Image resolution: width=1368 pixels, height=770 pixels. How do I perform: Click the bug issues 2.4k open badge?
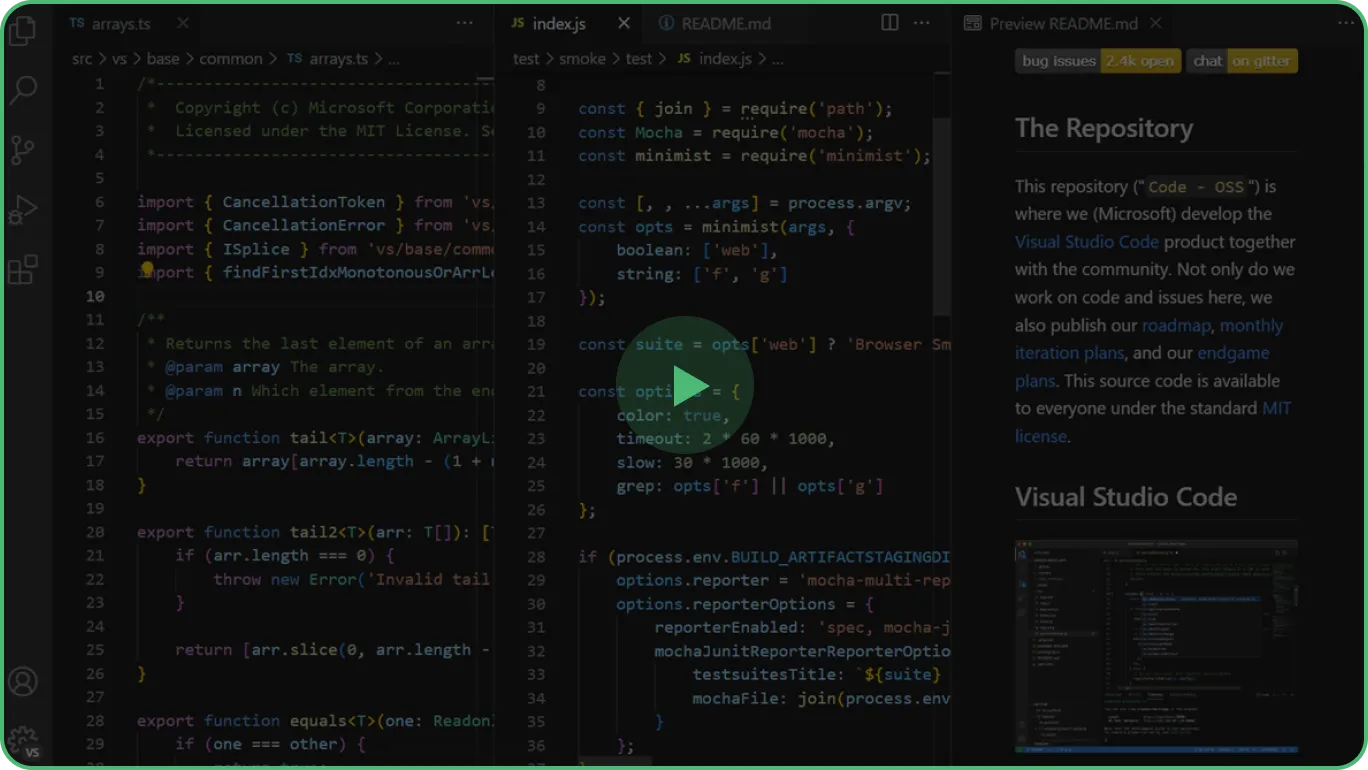1098,61
